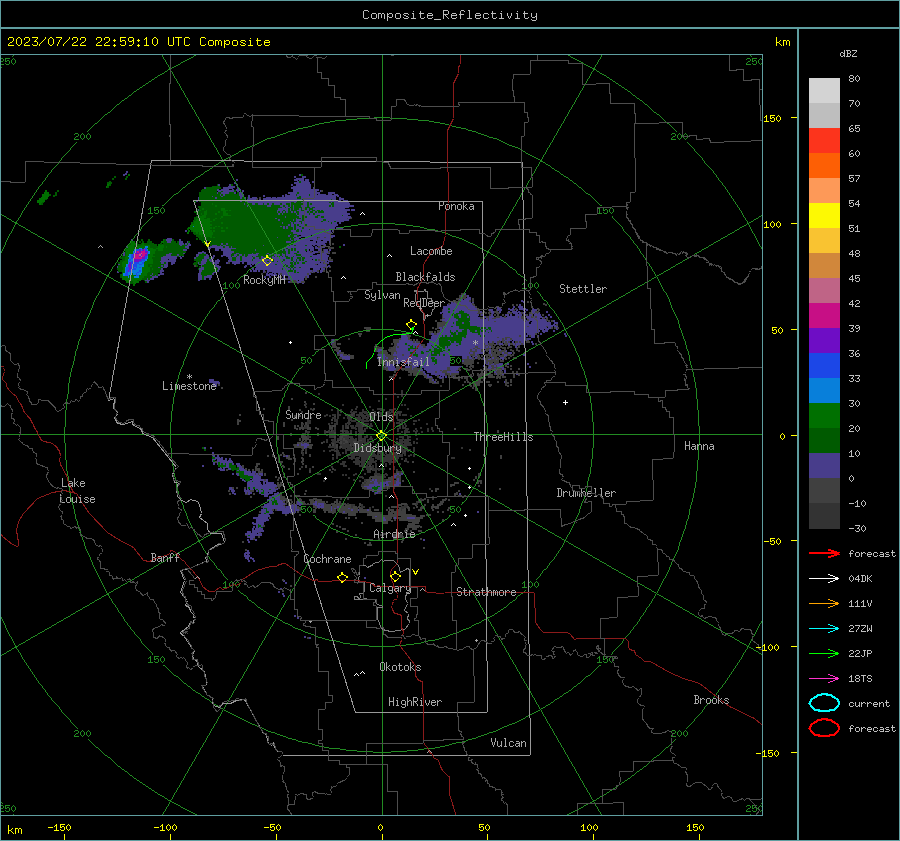Click the slate purple 0-10 dBZ swatch
The height and width of the screenshot is (841, 900).
pos(824,465)
